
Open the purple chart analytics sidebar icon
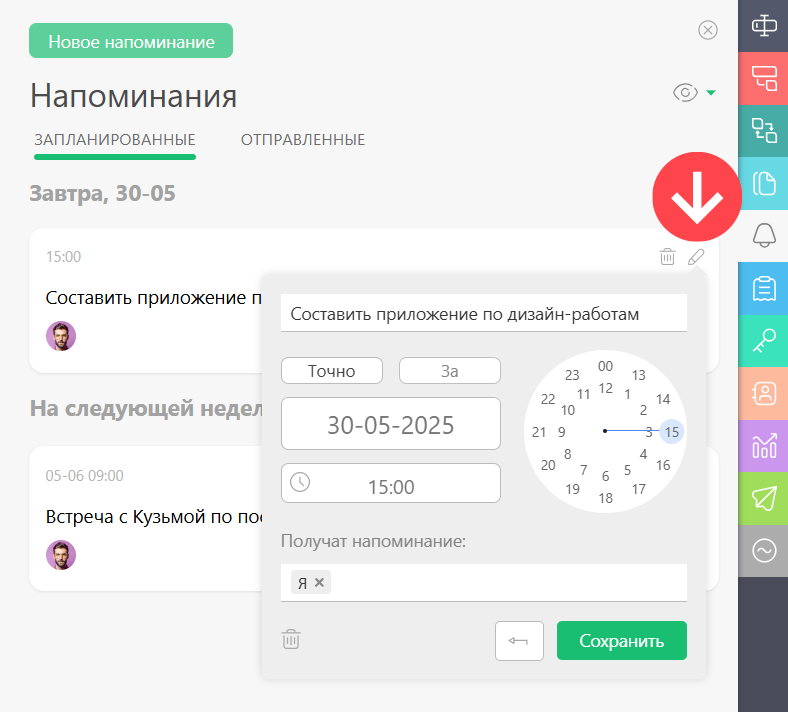click(x=764, y=446)
